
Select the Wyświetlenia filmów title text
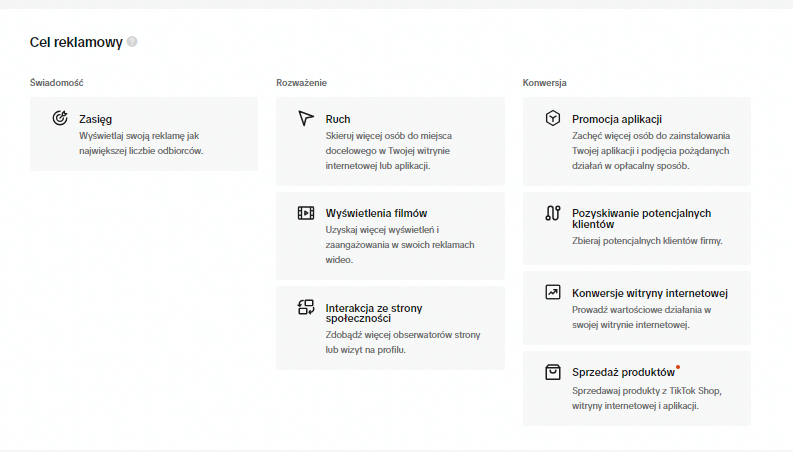click(376, 213)
